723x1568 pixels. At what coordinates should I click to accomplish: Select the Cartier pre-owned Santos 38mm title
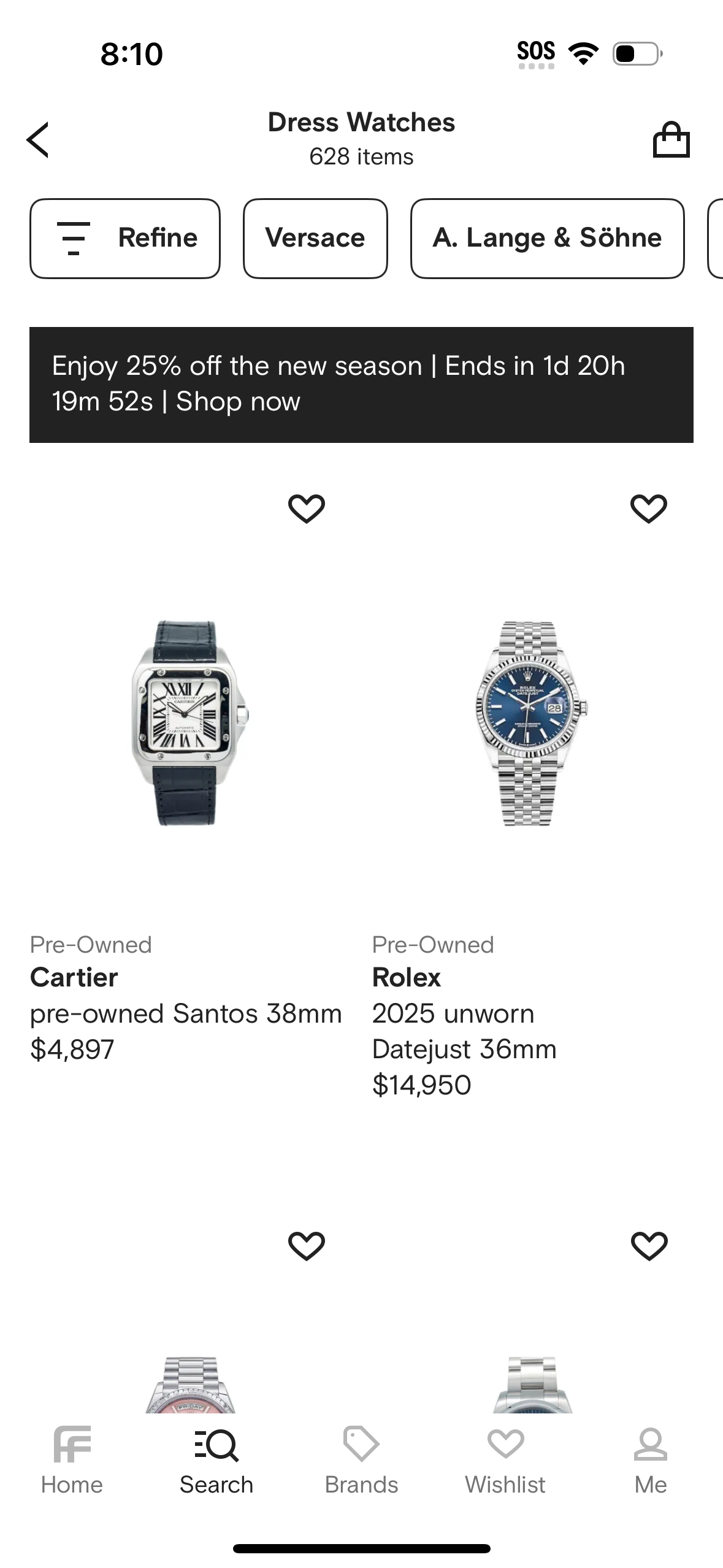click(x=186, y=1013)
